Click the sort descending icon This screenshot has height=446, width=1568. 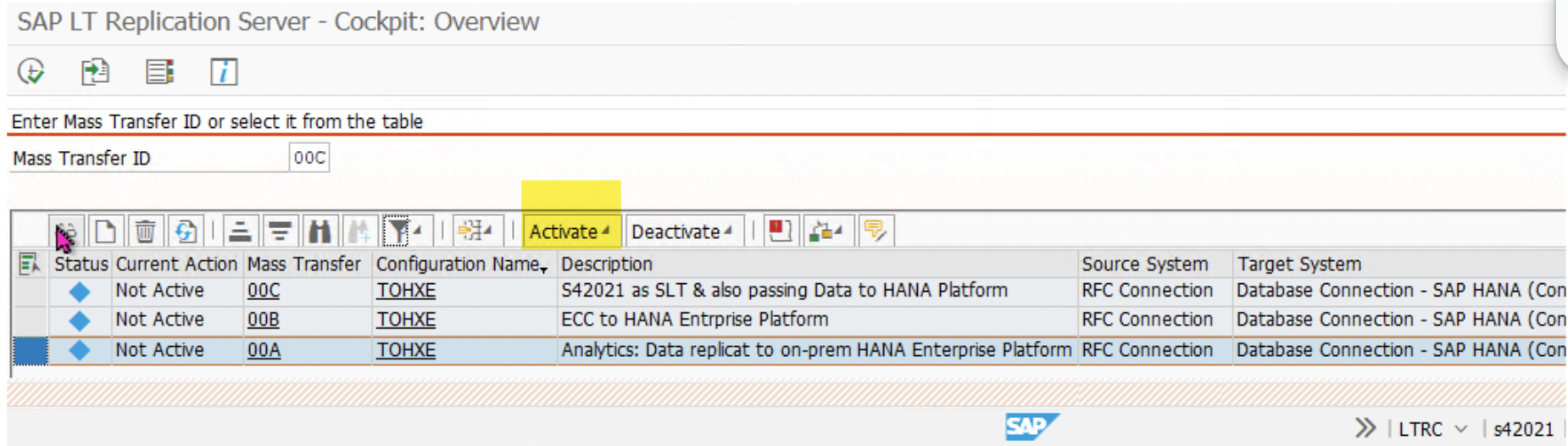tap(279, 231)
